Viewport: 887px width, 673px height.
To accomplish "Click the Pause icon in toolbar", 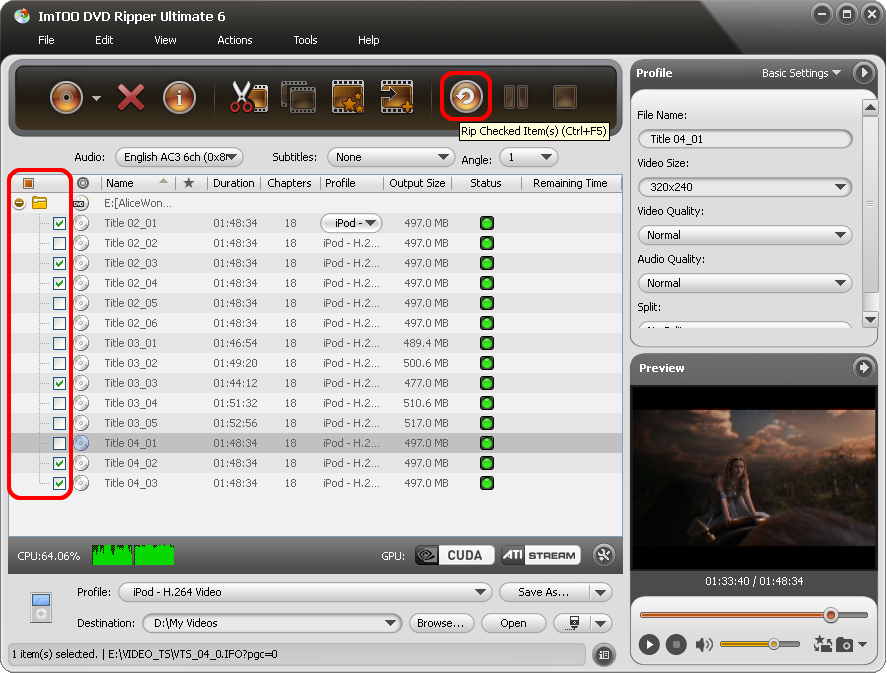I will click(515, 97).
